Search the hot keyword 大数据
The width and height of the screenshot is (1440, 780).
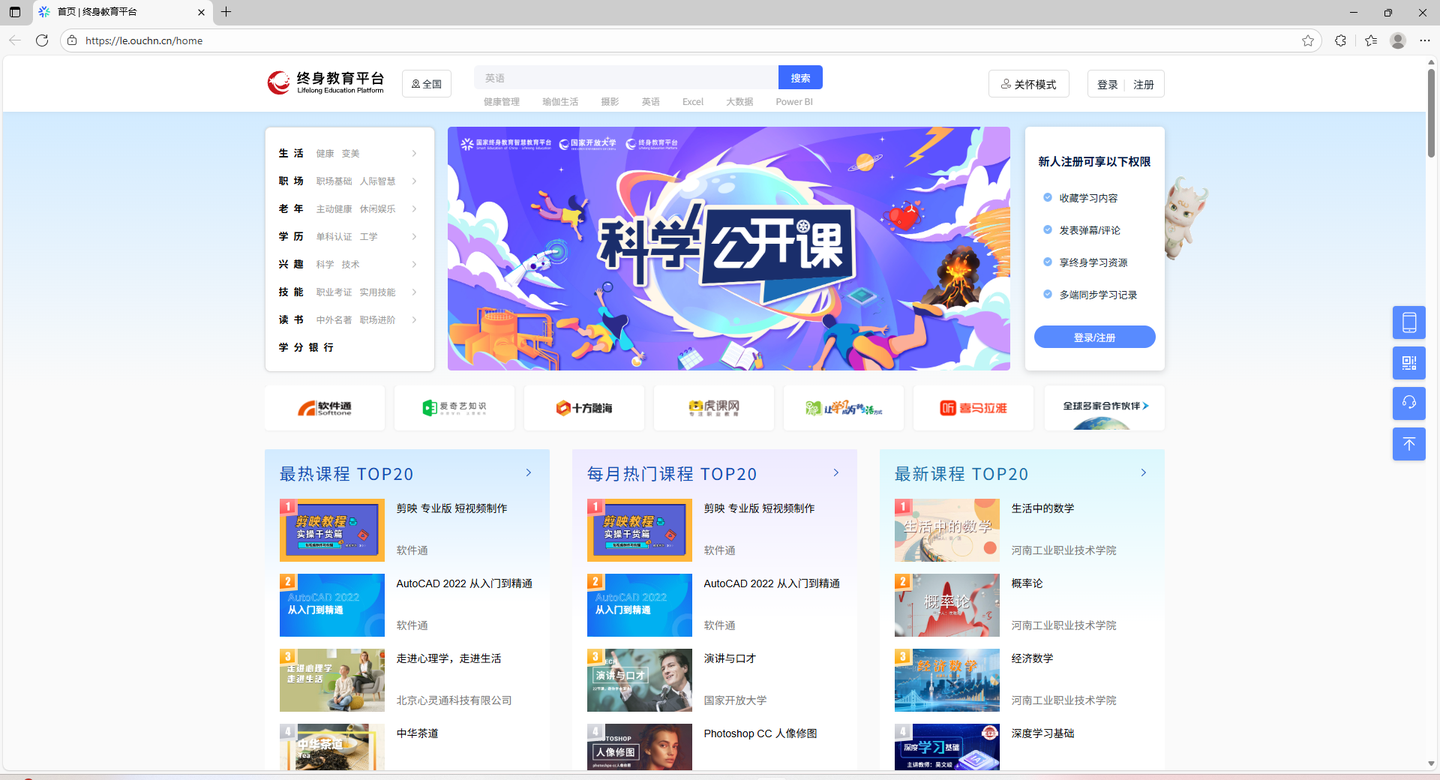pyautogui.click(x=740, y=102)
